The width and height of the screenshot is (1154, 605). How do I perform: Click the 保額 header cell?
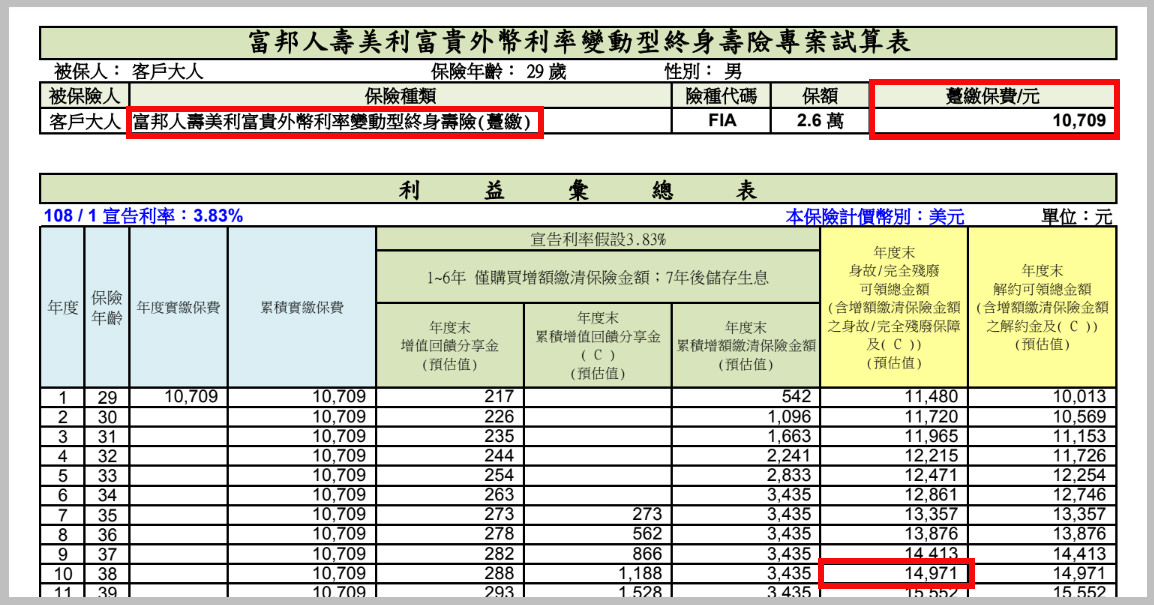[x=820, y=96]
